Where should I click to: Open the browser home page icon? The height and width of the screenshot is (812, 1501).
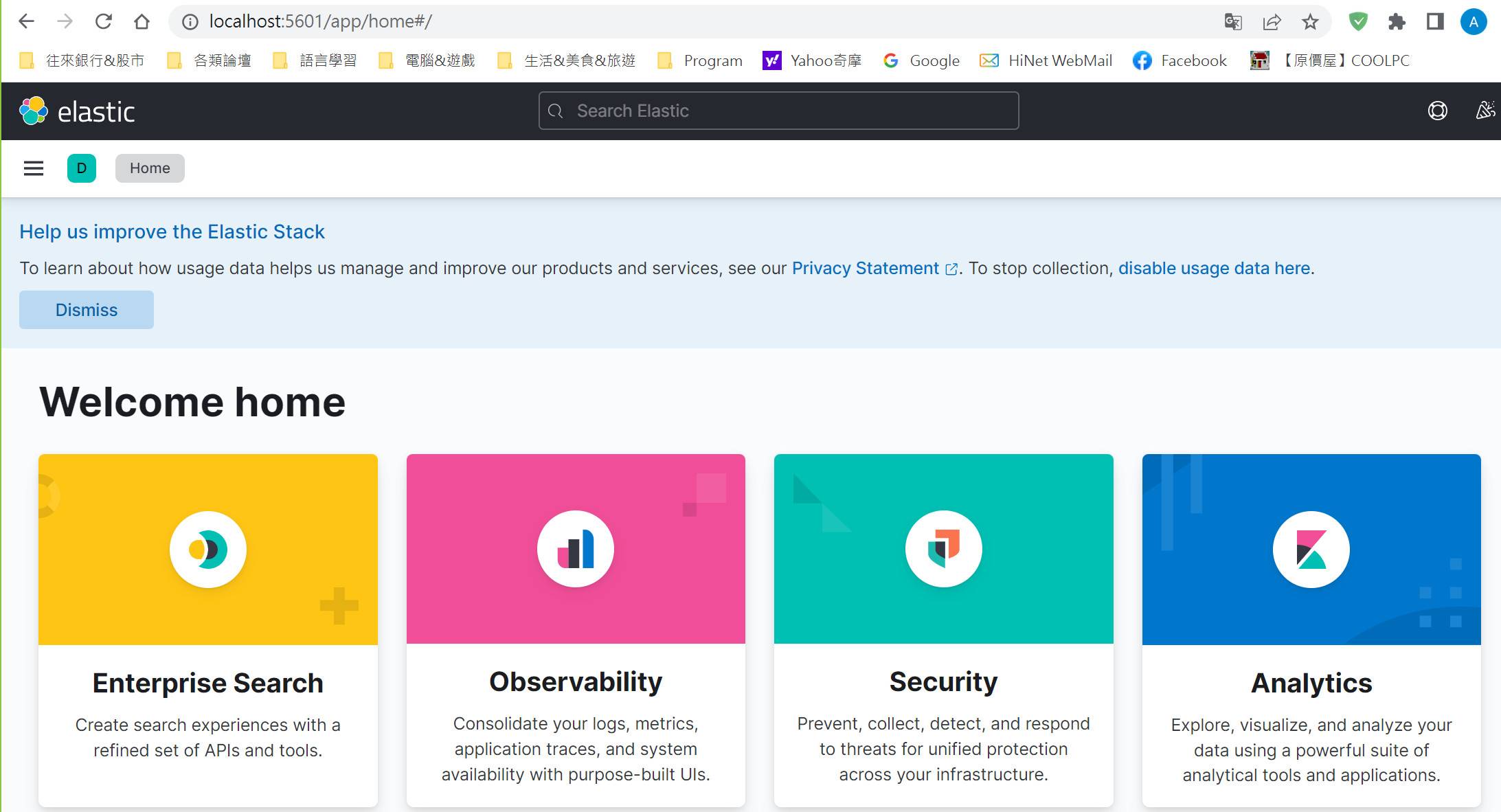[142, 21]
